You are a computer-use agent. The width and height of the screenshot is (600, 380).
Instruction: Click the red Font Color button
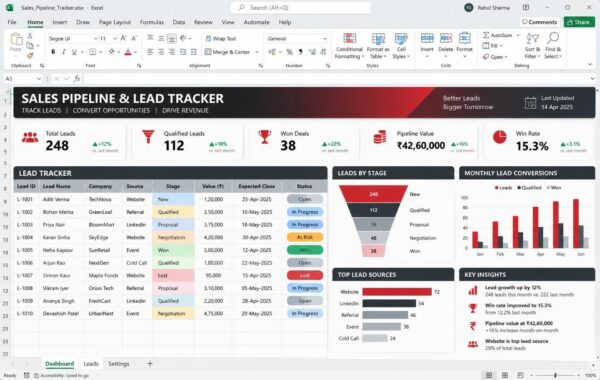click(x=128, y=52)
